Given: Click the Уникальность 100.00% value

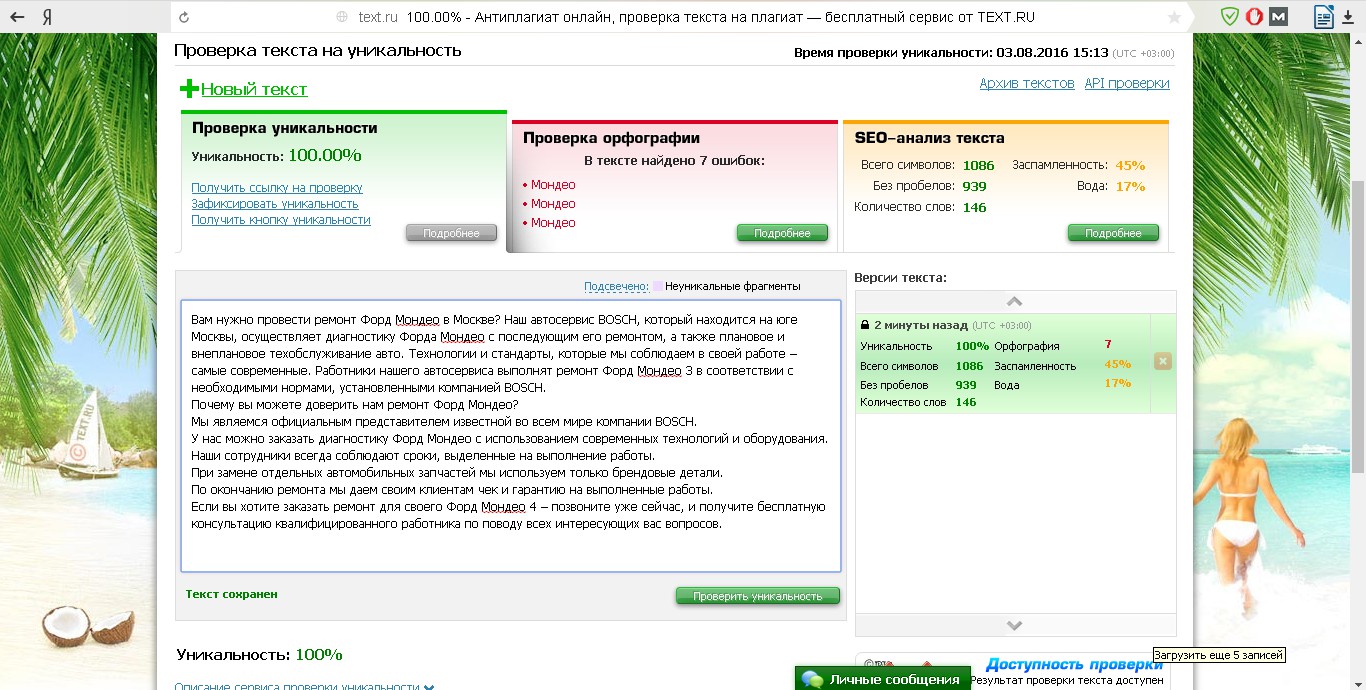Looking at the screenshot, I should tap(325, 156).
